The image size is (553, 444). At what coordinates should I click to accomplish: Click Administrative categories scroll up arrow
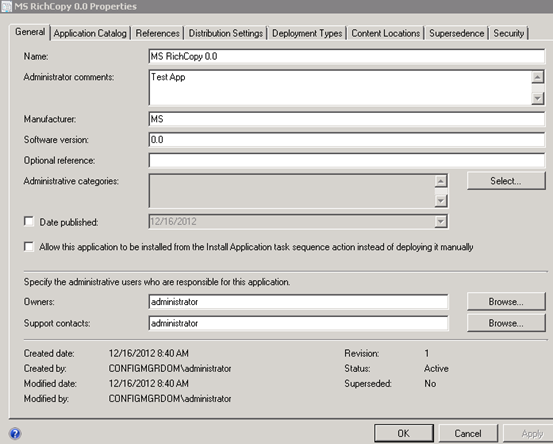[441, 181]
